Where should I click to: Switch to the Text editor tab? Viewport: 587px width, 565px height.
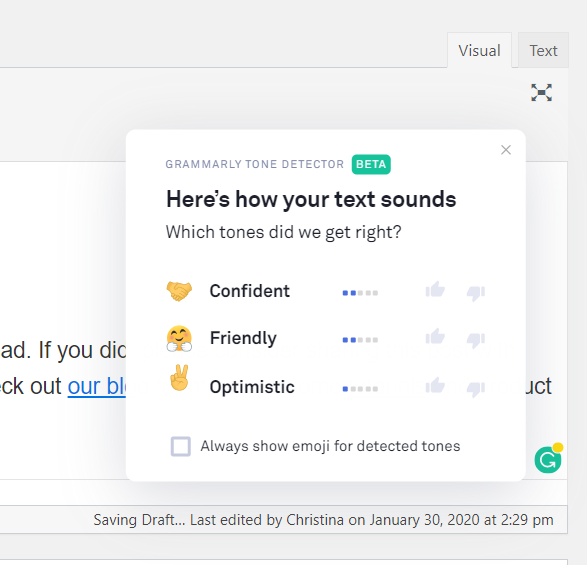pos(543,51)
